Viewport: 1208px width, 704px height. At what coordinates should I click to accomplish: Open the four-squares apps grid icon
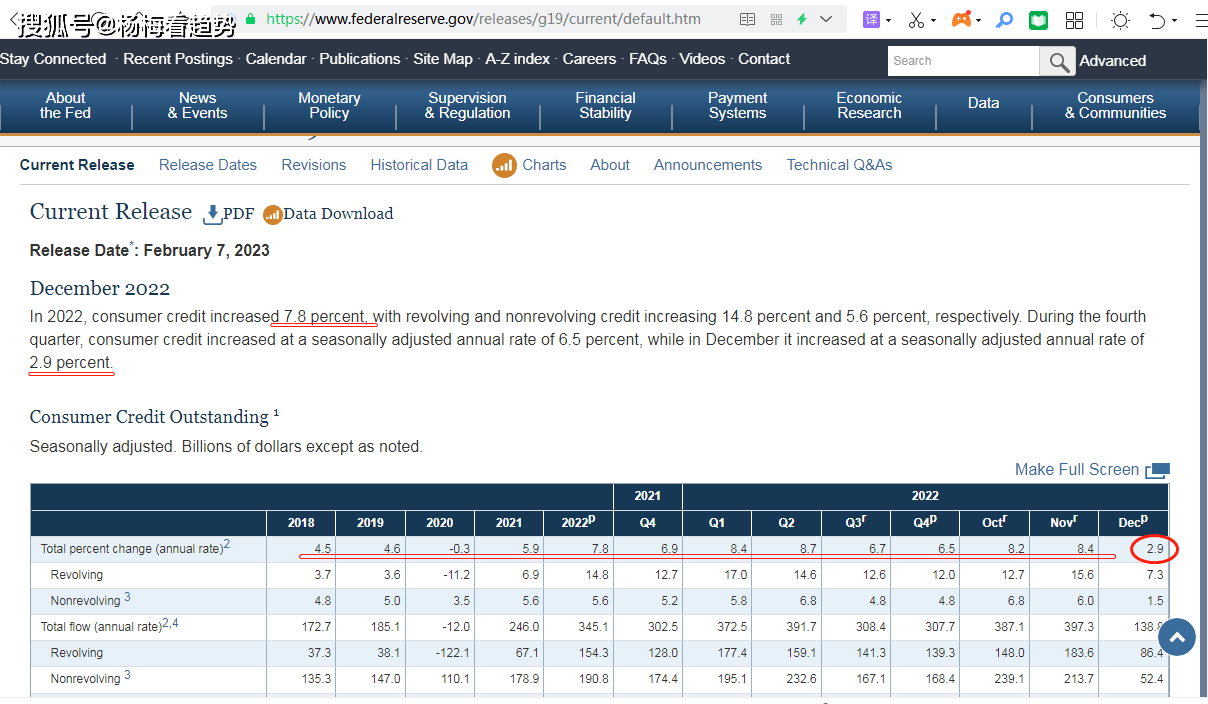1074,20
